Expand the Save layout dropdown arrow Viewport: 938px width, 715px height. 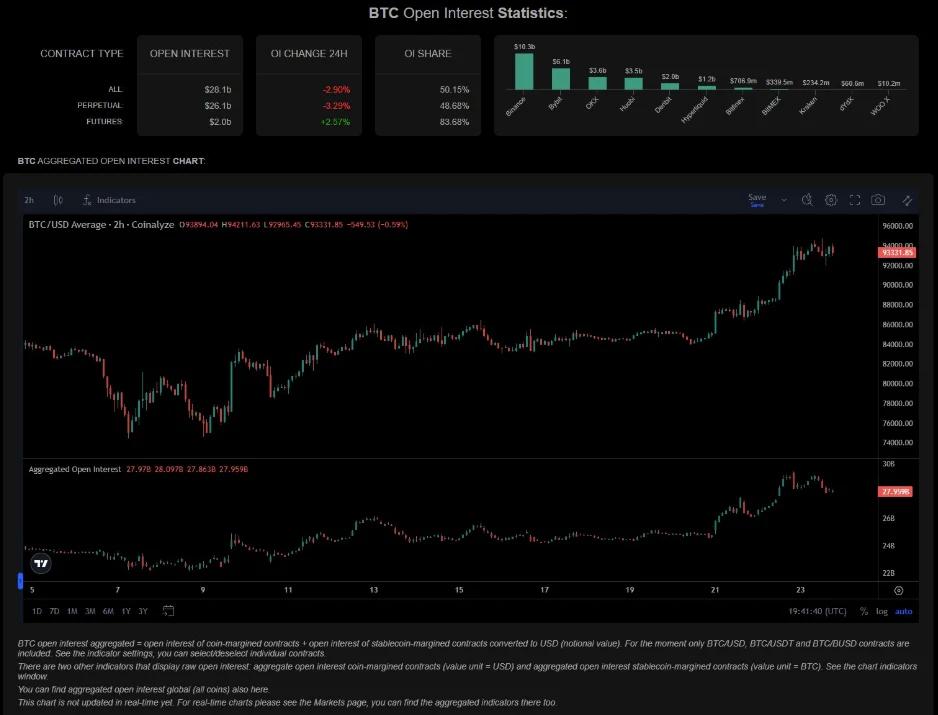pos(784,200)
